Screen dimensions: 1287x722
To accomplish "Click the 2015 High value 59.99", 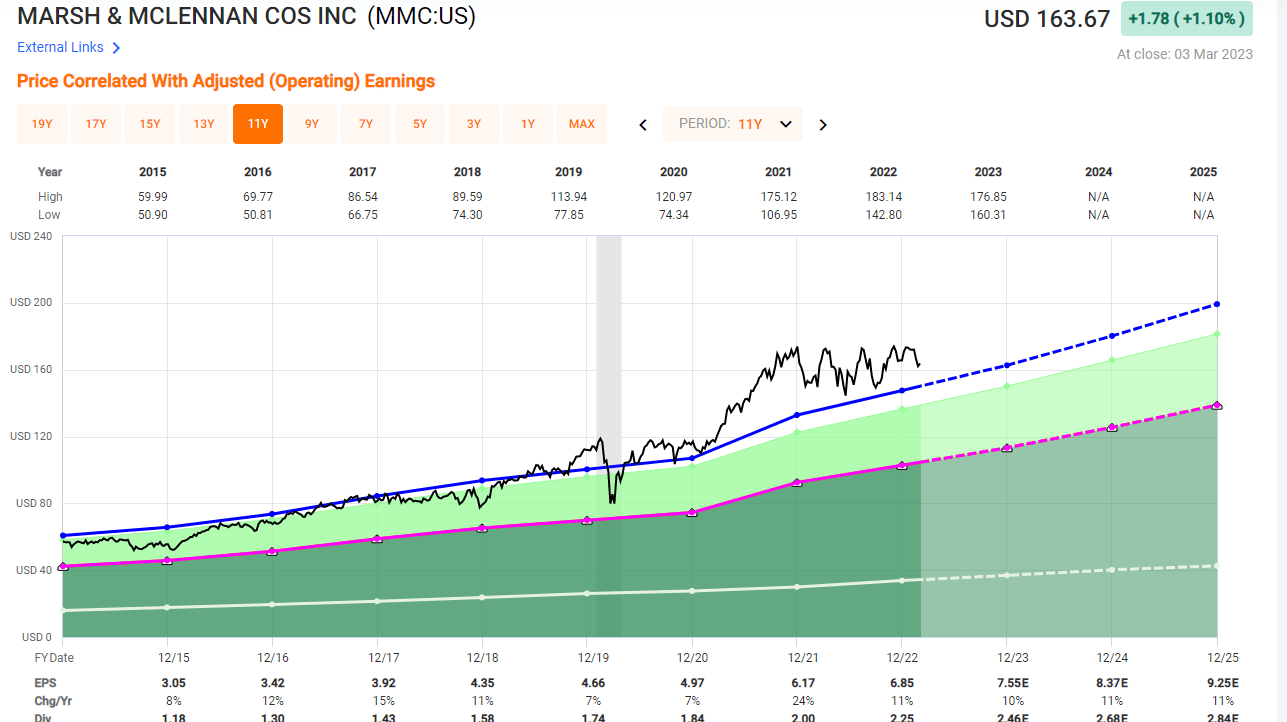I will tap(153, 197).
